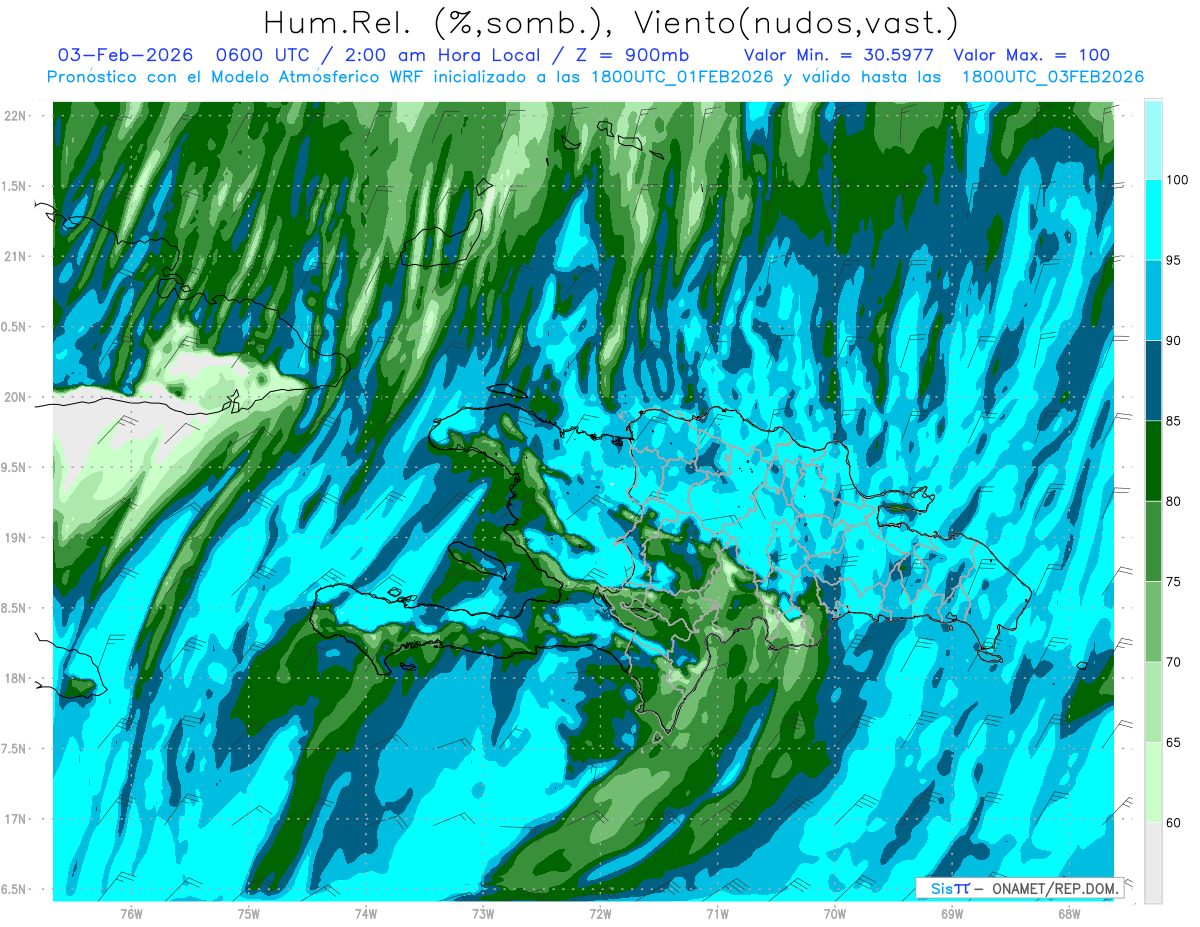Click the '17N' latitude label
Viewport: 1200px width, 927px height.
pyautogui.click(x=17, y=819)
